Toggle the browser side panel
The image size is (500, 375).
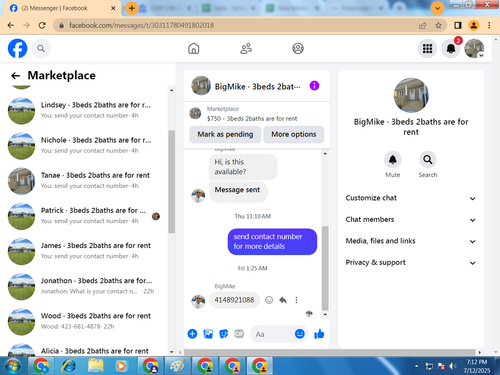click(x=458, y=25)
